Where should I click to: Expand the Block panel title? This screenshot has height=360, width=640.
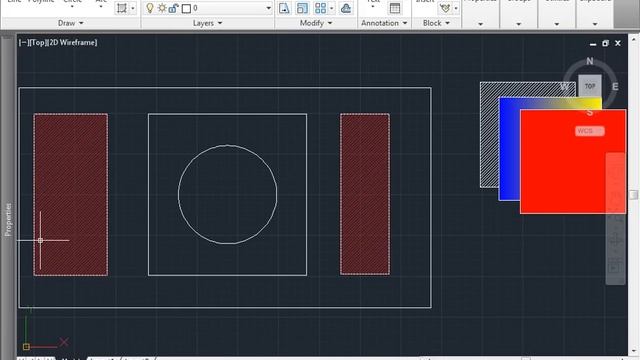click(436, 23)
